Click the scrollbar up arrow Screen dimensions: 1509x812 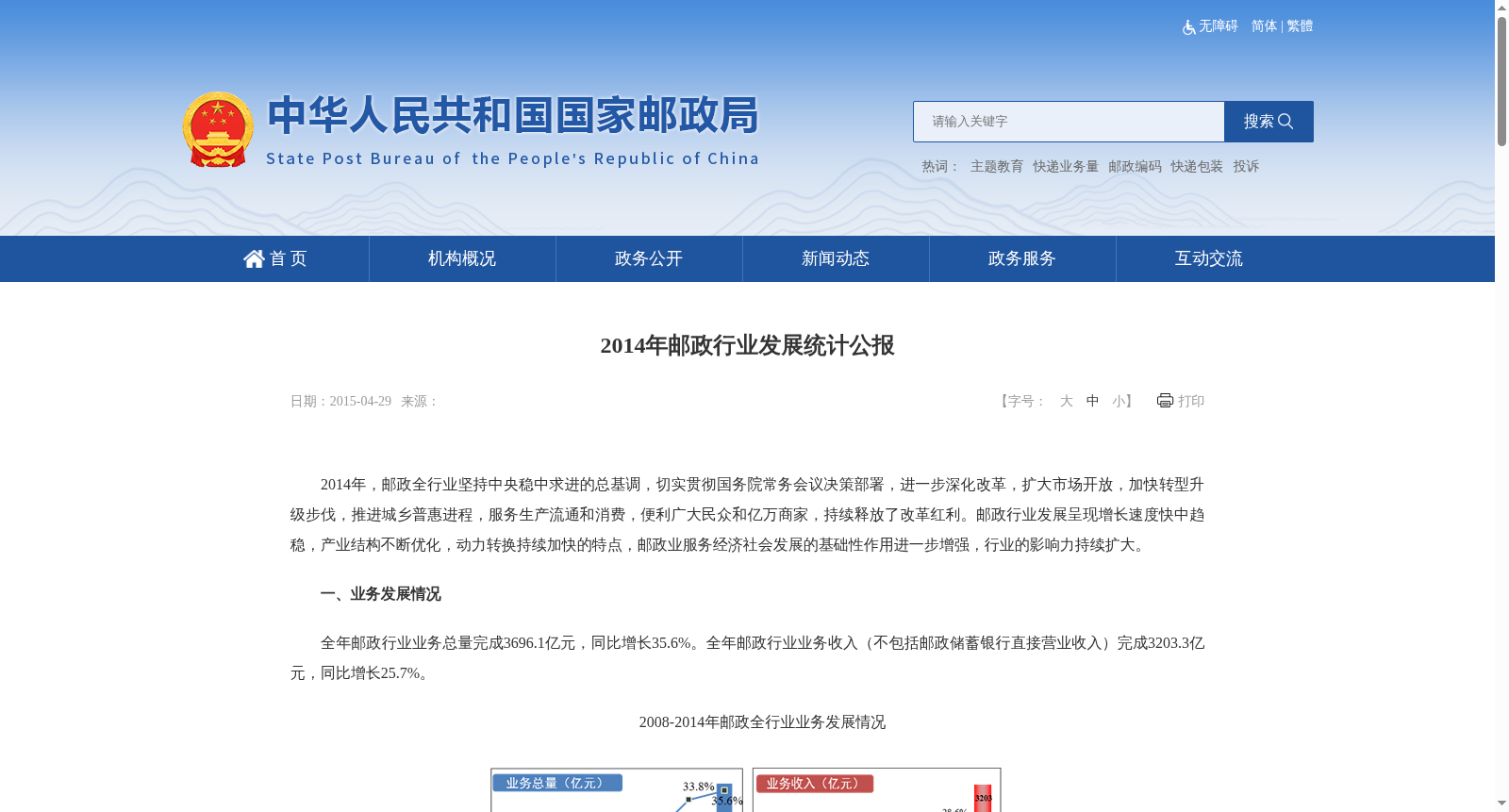(1501, 8)
